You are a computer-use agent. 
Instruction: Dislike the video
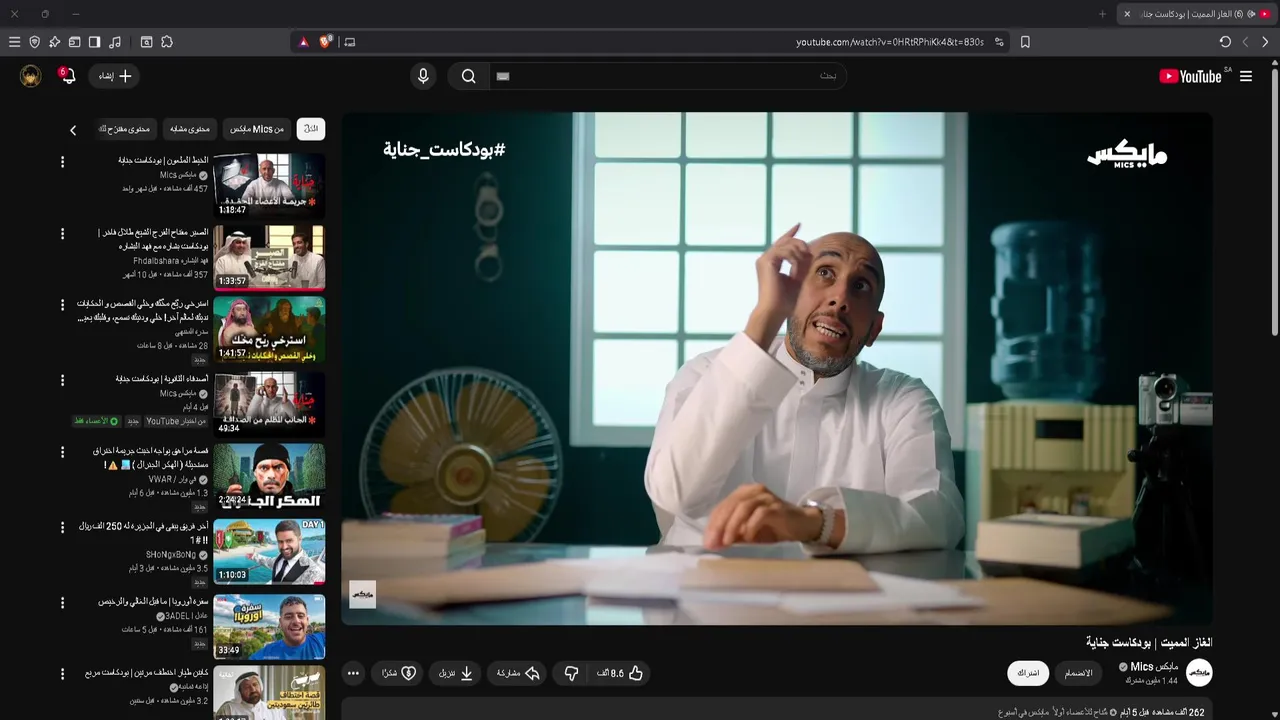point(571,674)
